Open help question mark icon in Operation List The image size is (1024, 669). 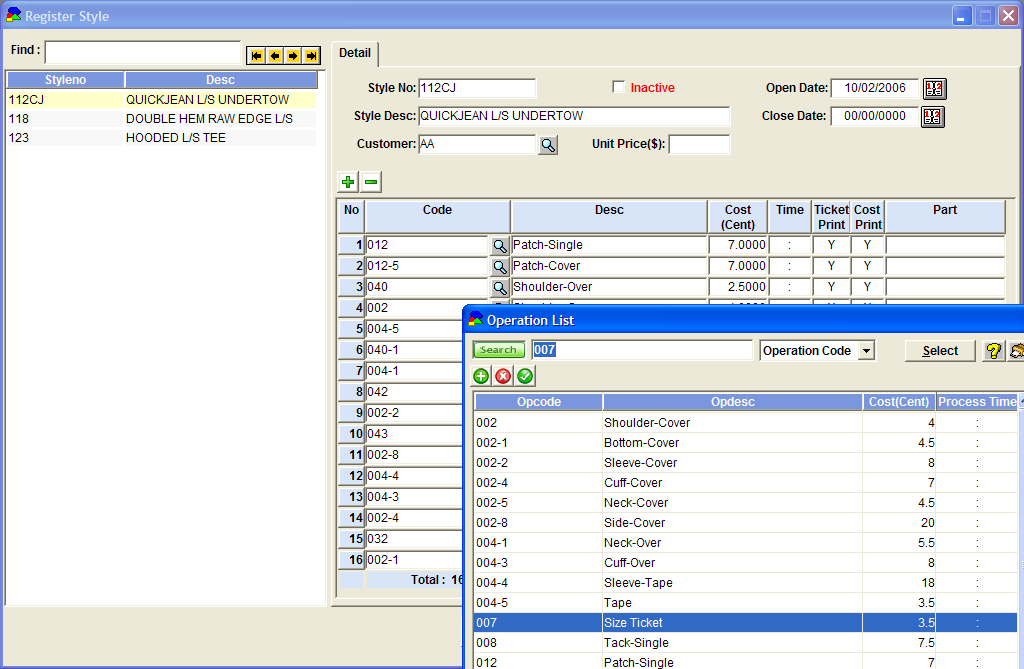pyautogui.click(x=993, y=351)
